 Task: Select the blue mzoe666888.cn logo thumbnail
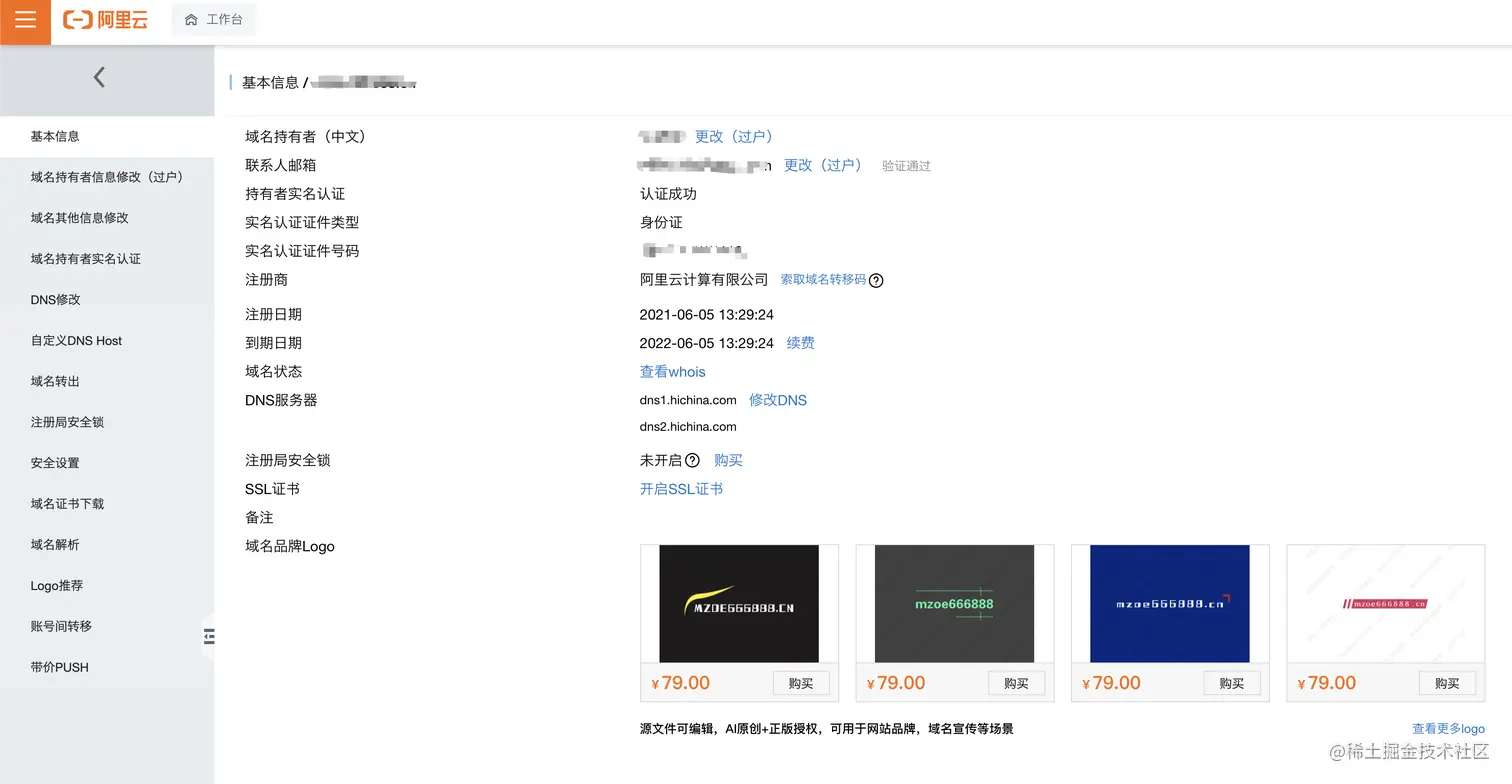tap(1170, 603)
